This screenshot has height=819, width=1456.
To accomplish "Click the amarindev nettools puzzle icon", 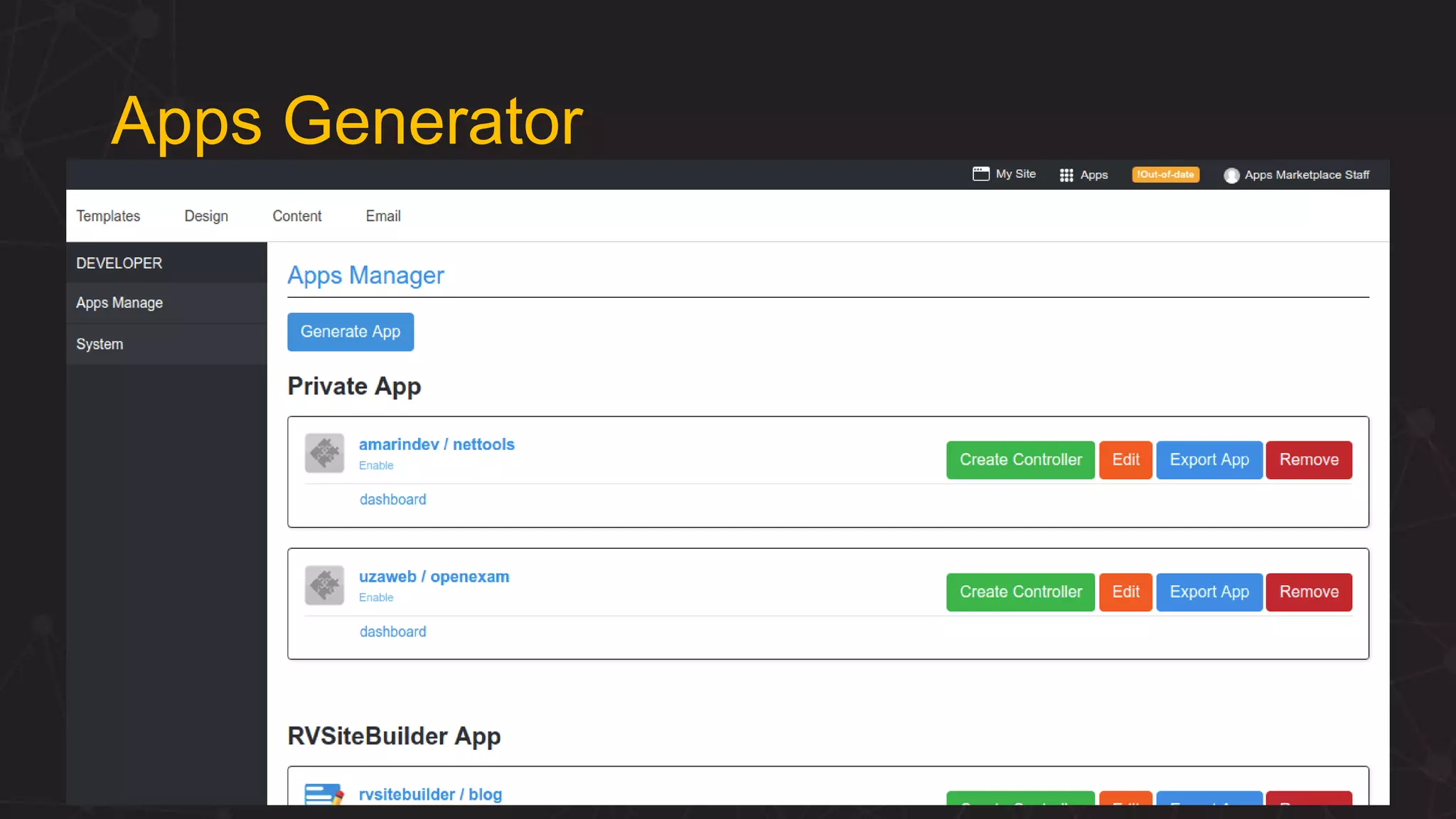I will click(324, 453).
